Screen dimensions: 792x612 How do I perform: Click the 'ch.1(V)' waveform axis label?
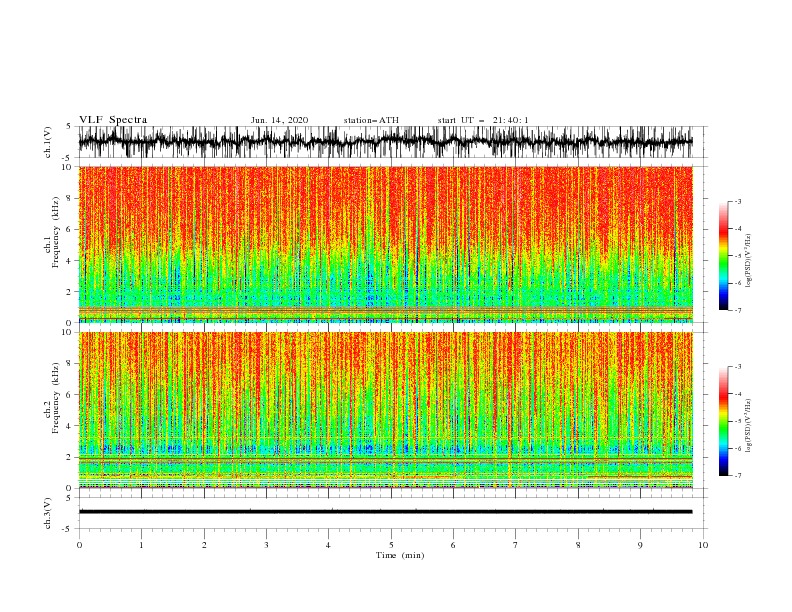click(x=48, y=142)
